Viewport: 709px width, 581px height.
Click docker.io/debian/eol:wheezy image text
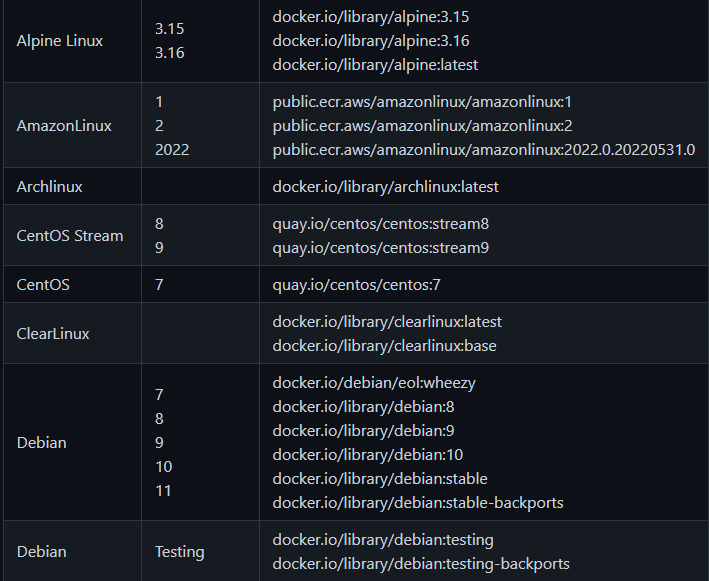[367, 383]
